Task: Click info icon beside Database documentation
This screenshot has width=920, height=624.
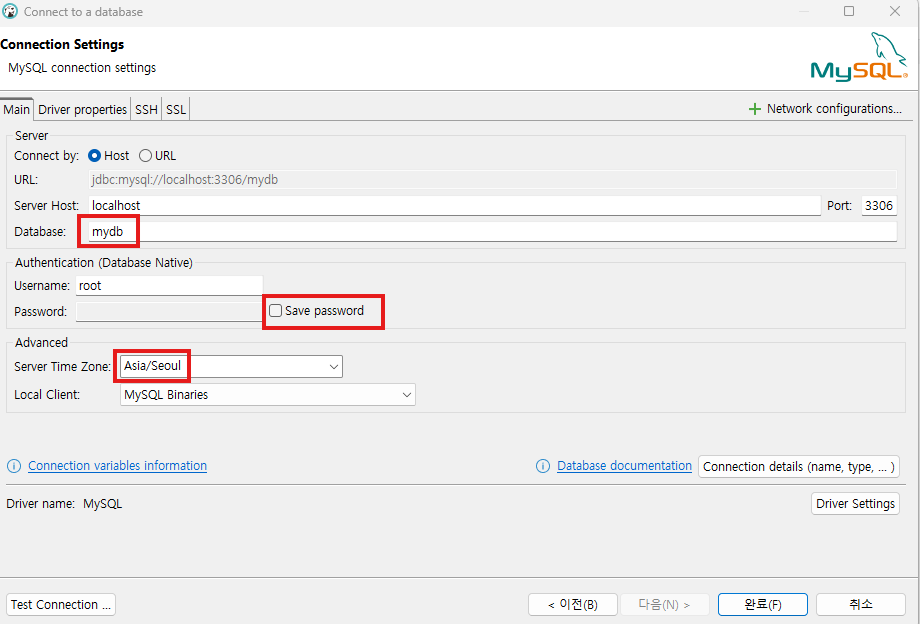Action: [543, 466]
